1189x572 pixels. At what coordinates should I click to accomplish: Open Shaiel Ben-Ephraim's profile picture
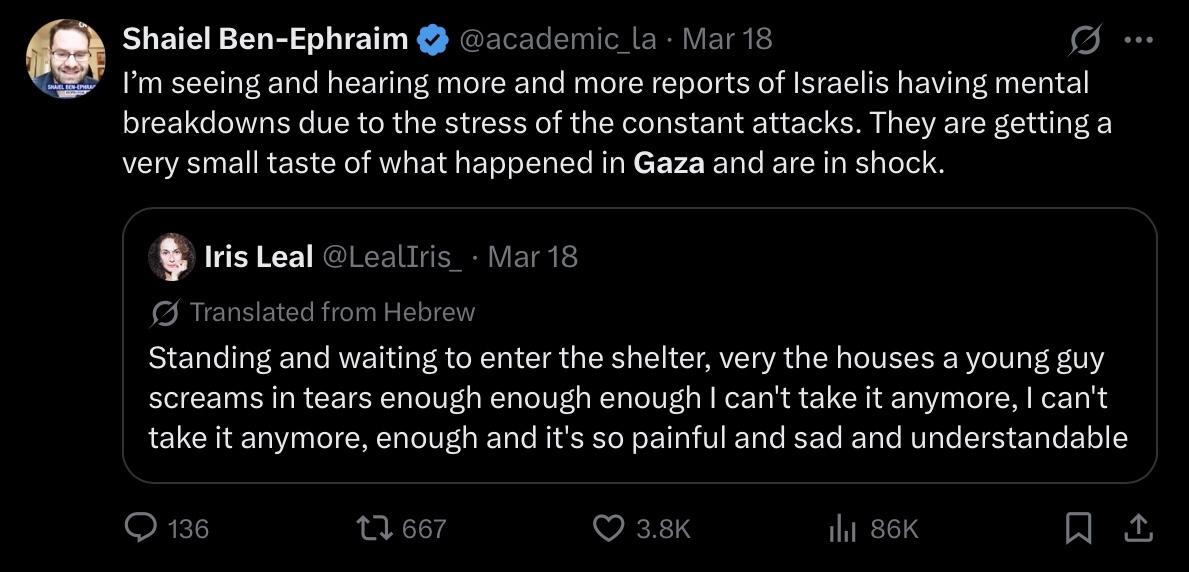[x=65, y=59]
